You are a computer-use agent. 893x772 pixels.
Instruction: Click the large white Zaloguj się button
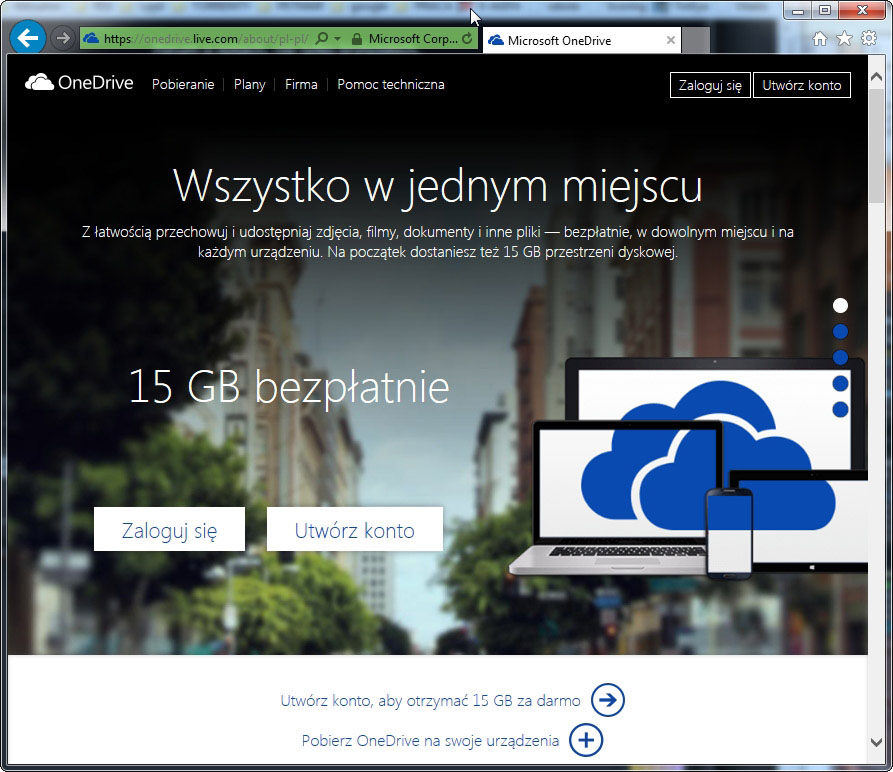point(169,529)
